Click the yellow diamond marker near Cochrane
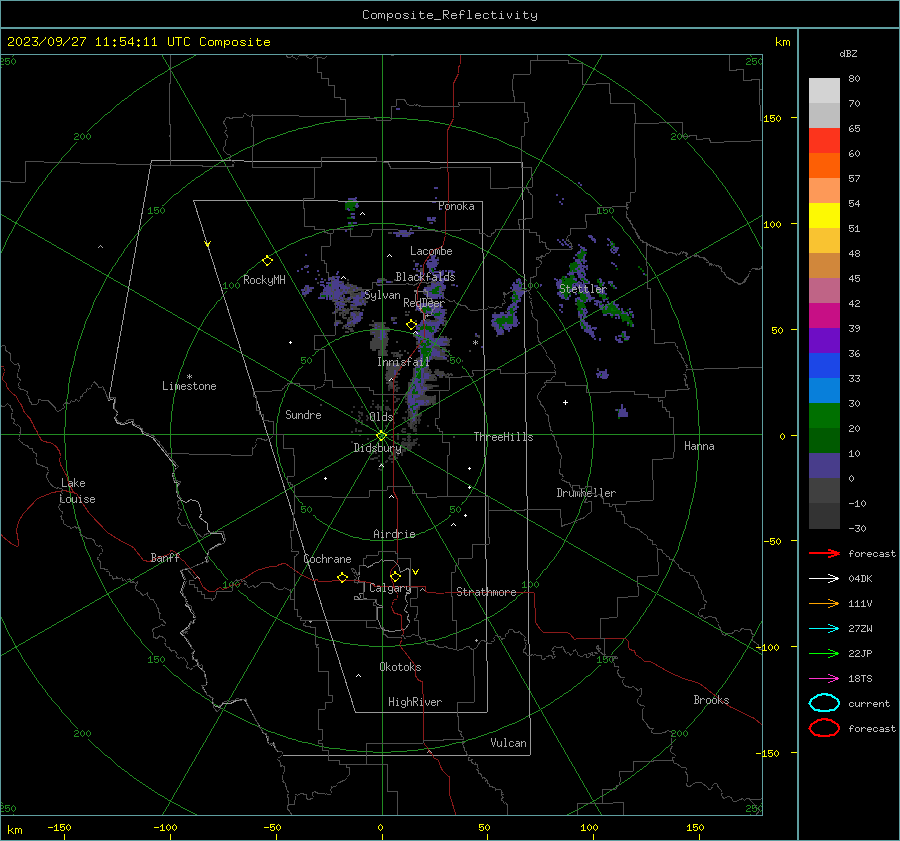Viewport: 900px width, 841px height. (x=342, y=577)
